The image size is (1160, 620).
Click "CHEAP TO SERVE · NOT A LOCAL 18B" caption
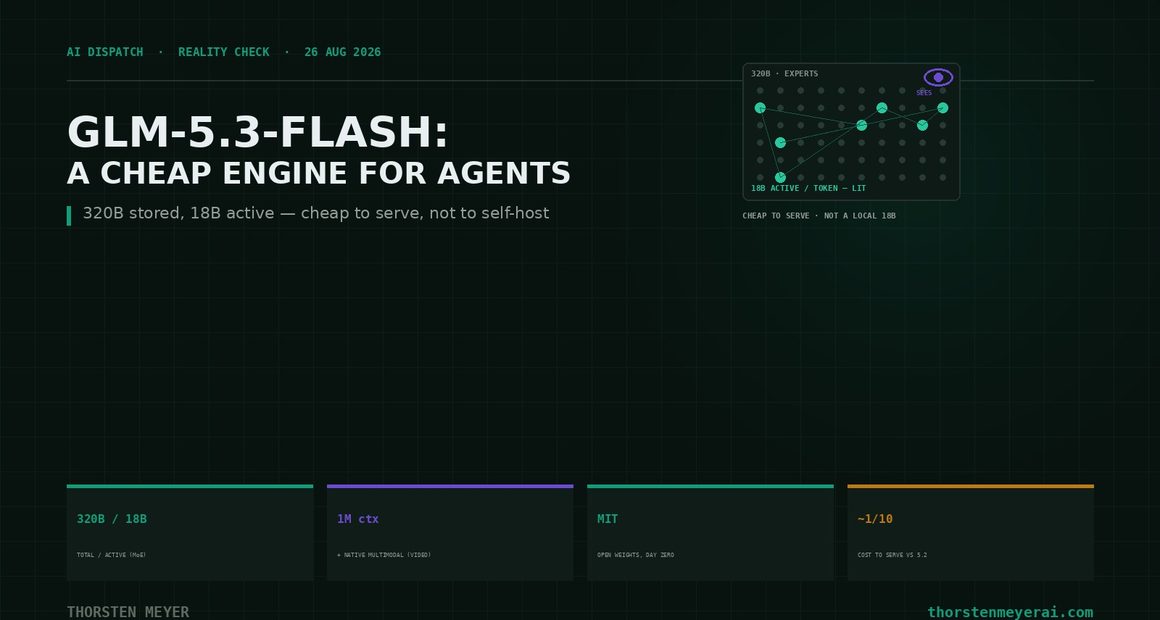(x=819, y=216)
